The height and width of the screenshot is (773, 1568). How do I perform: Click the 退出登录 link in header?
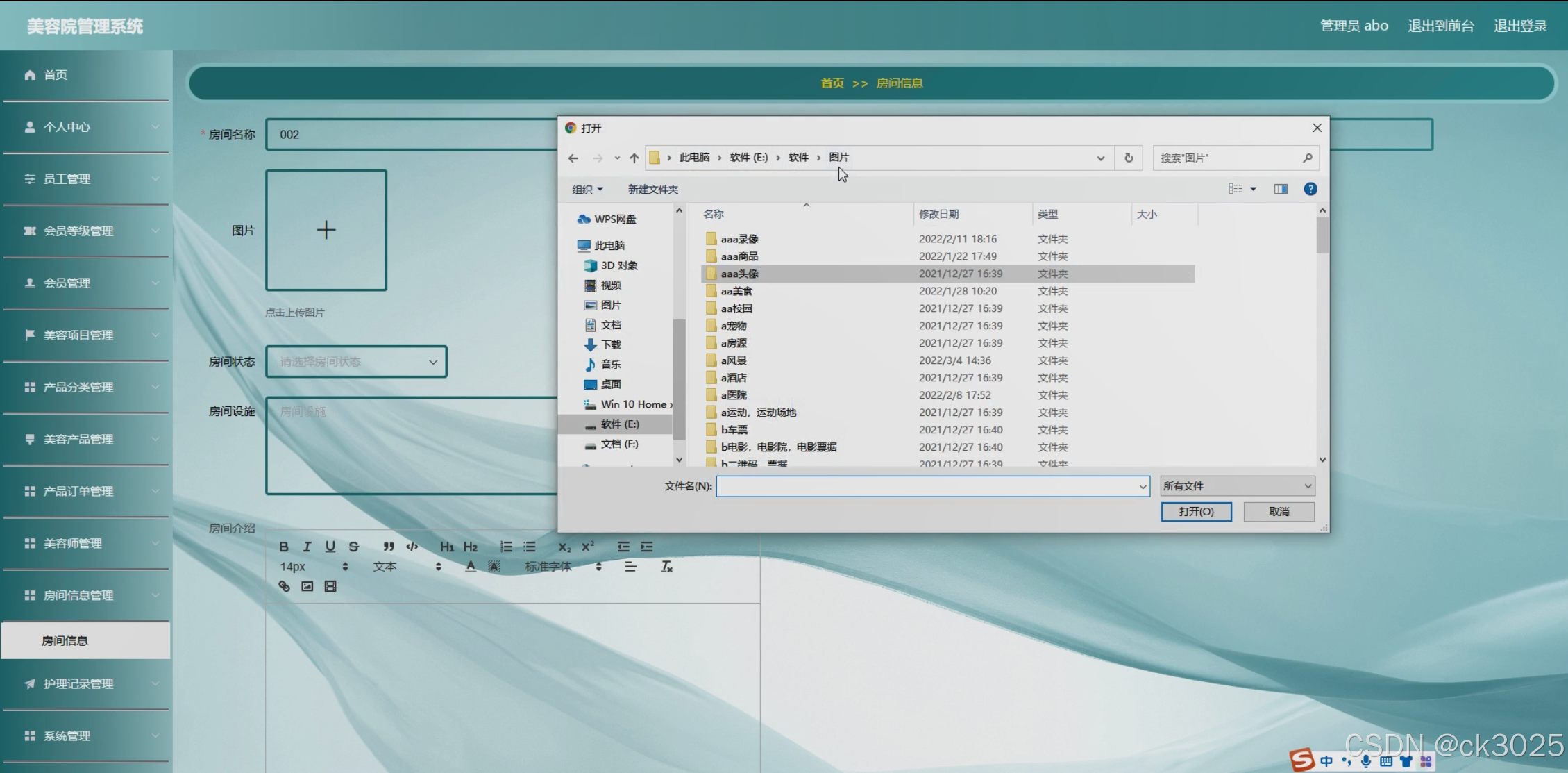1520,26
